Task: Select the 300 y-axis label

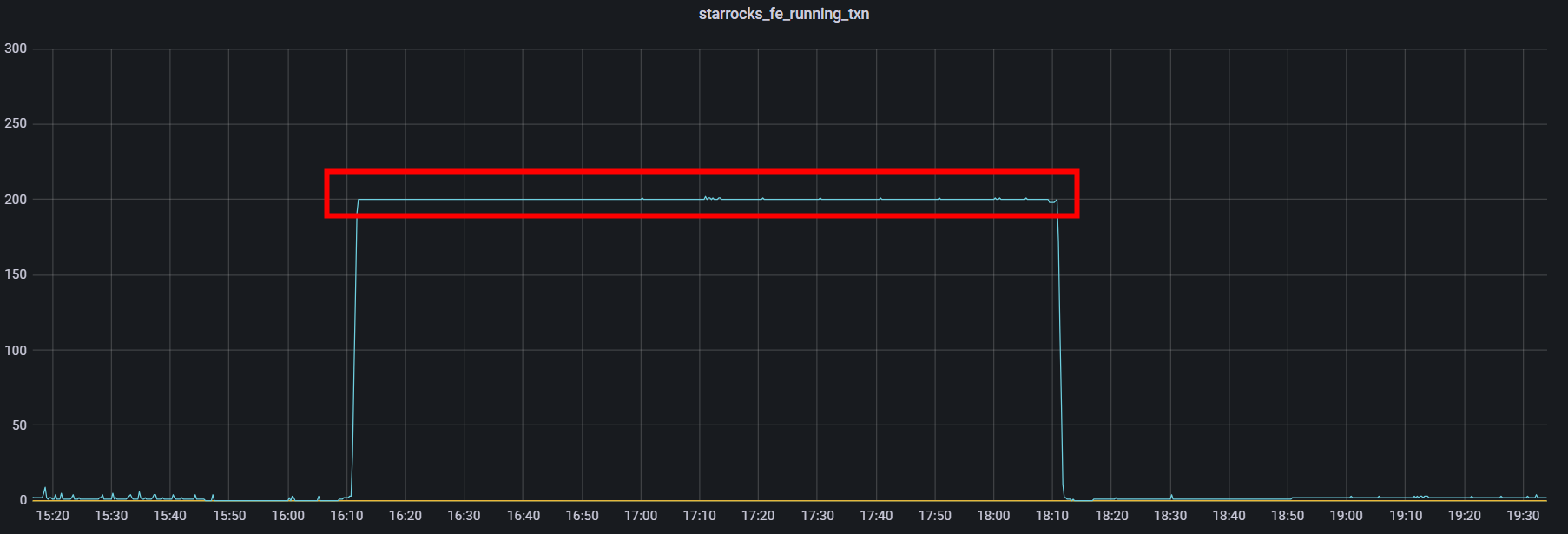Action: tap(16, 49)
